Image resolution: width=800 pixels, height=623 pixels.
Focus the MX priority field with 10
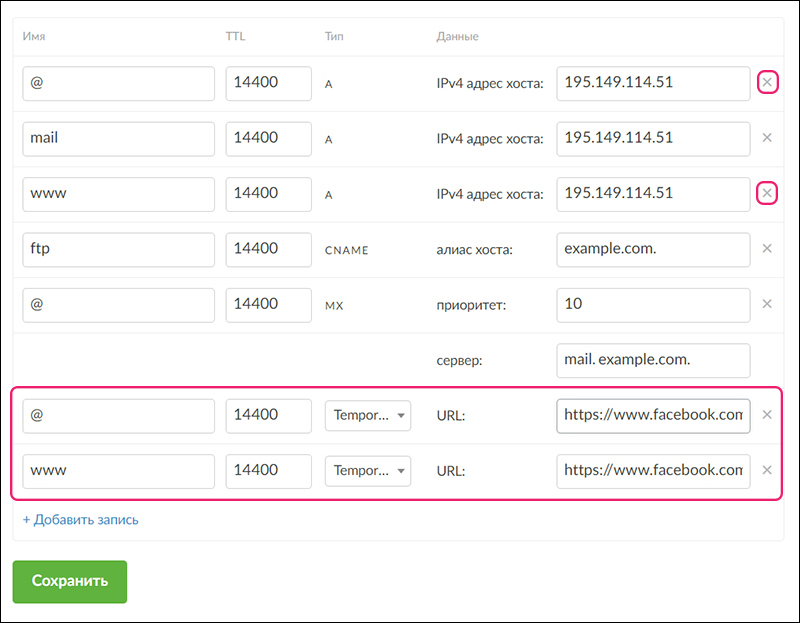pos(652,304)
